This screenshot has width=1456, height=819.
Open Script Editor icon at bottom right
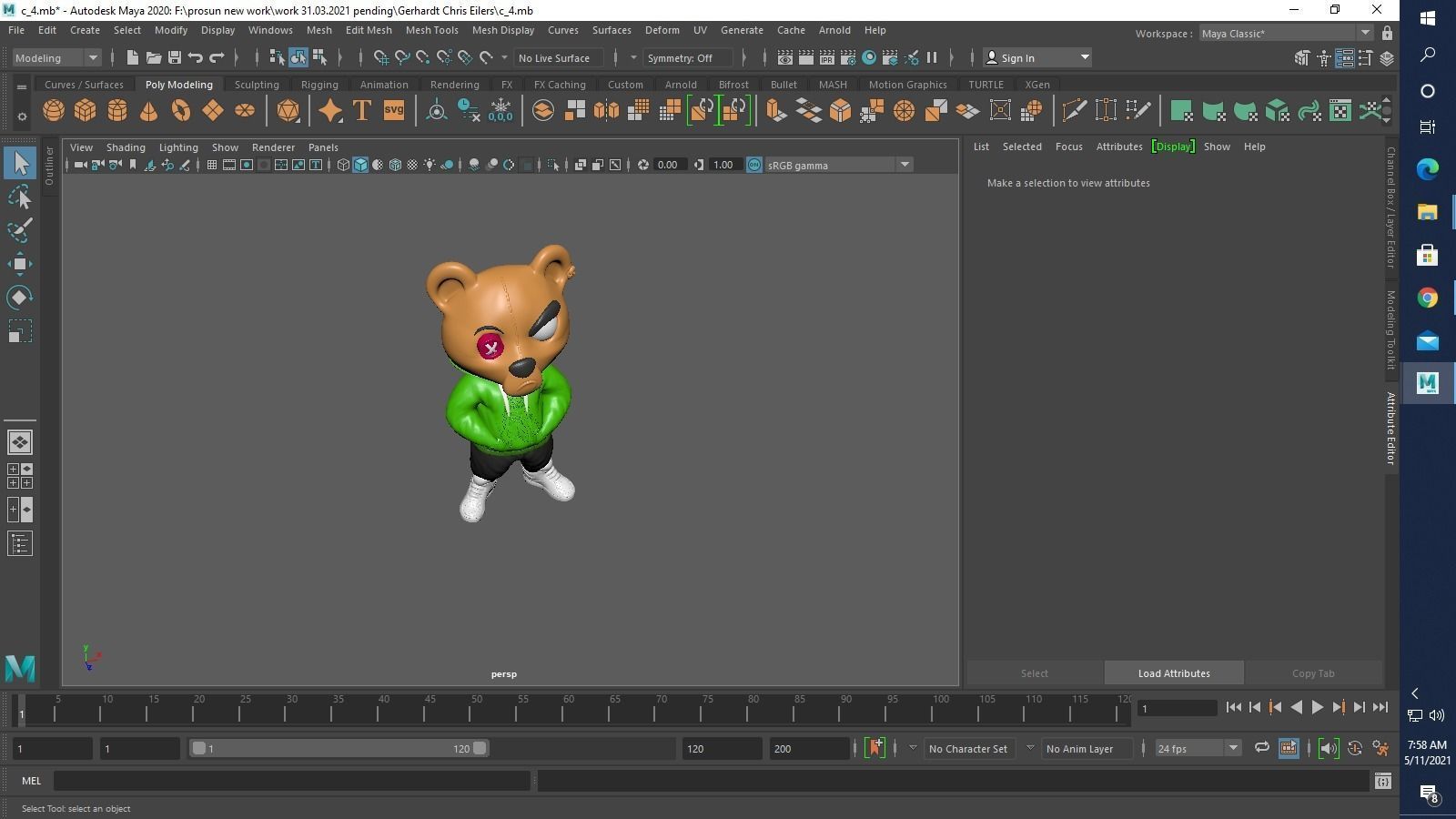click(1382, 781)
